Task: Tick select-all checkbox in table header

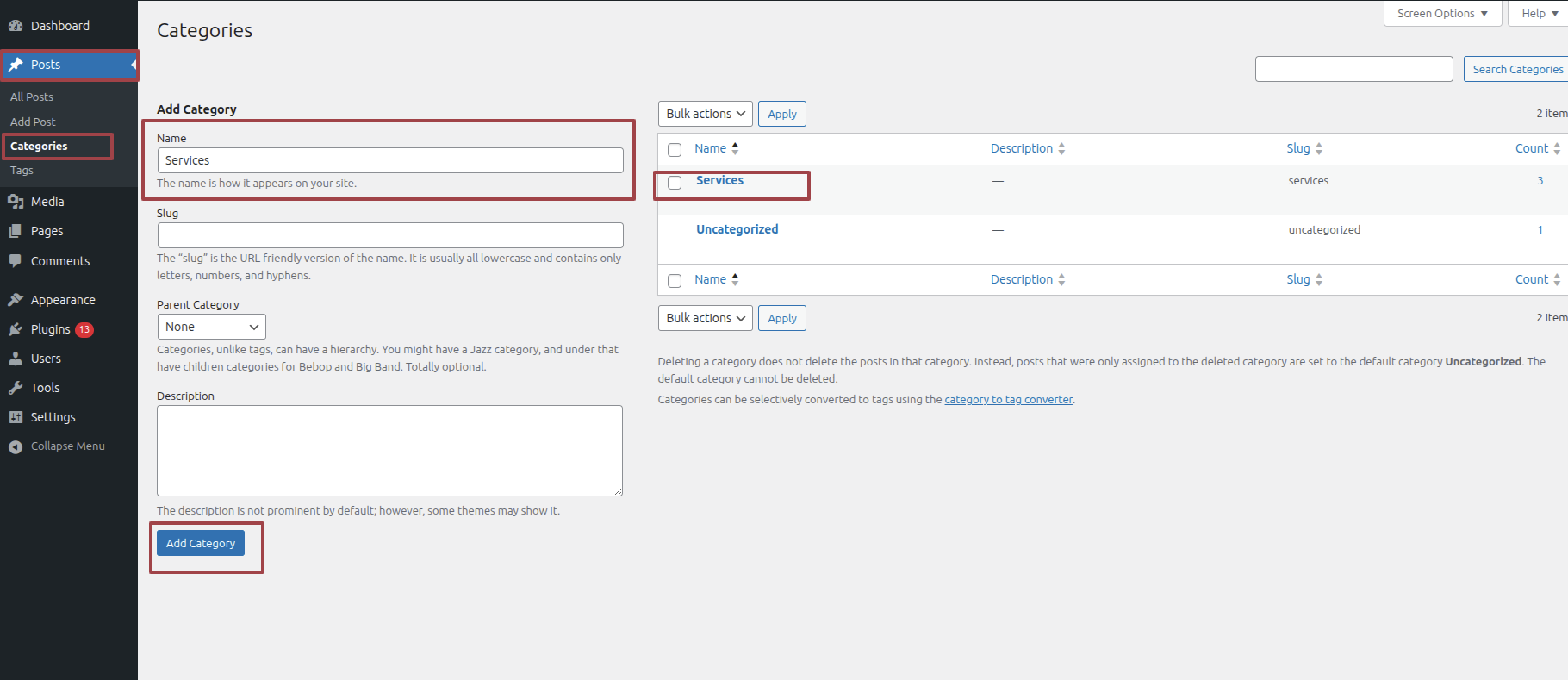Action: tap(675, 150)
